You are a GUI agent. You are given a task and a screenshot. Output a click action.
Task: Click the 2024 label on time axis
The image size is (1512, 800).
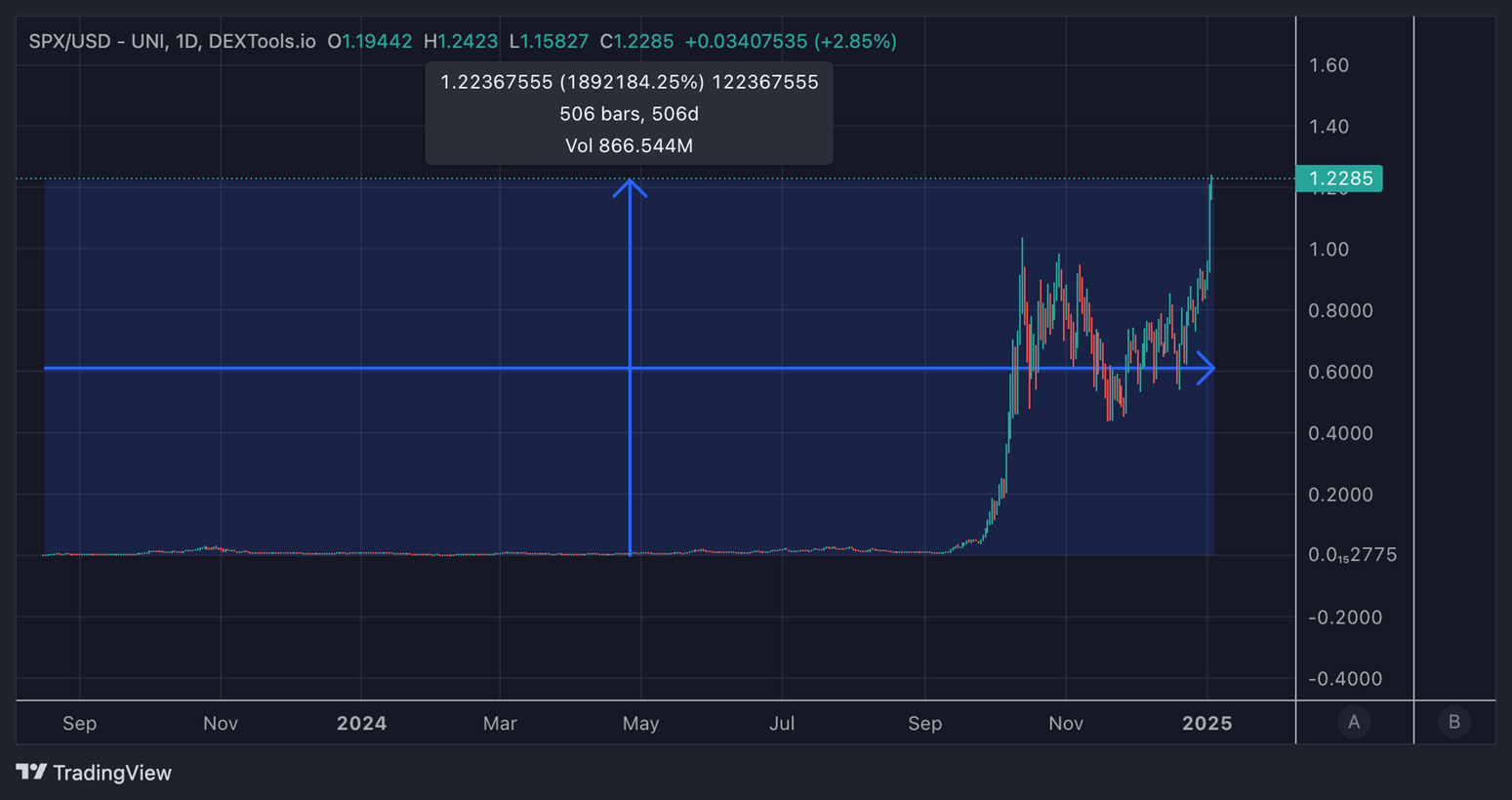(361, 723)
